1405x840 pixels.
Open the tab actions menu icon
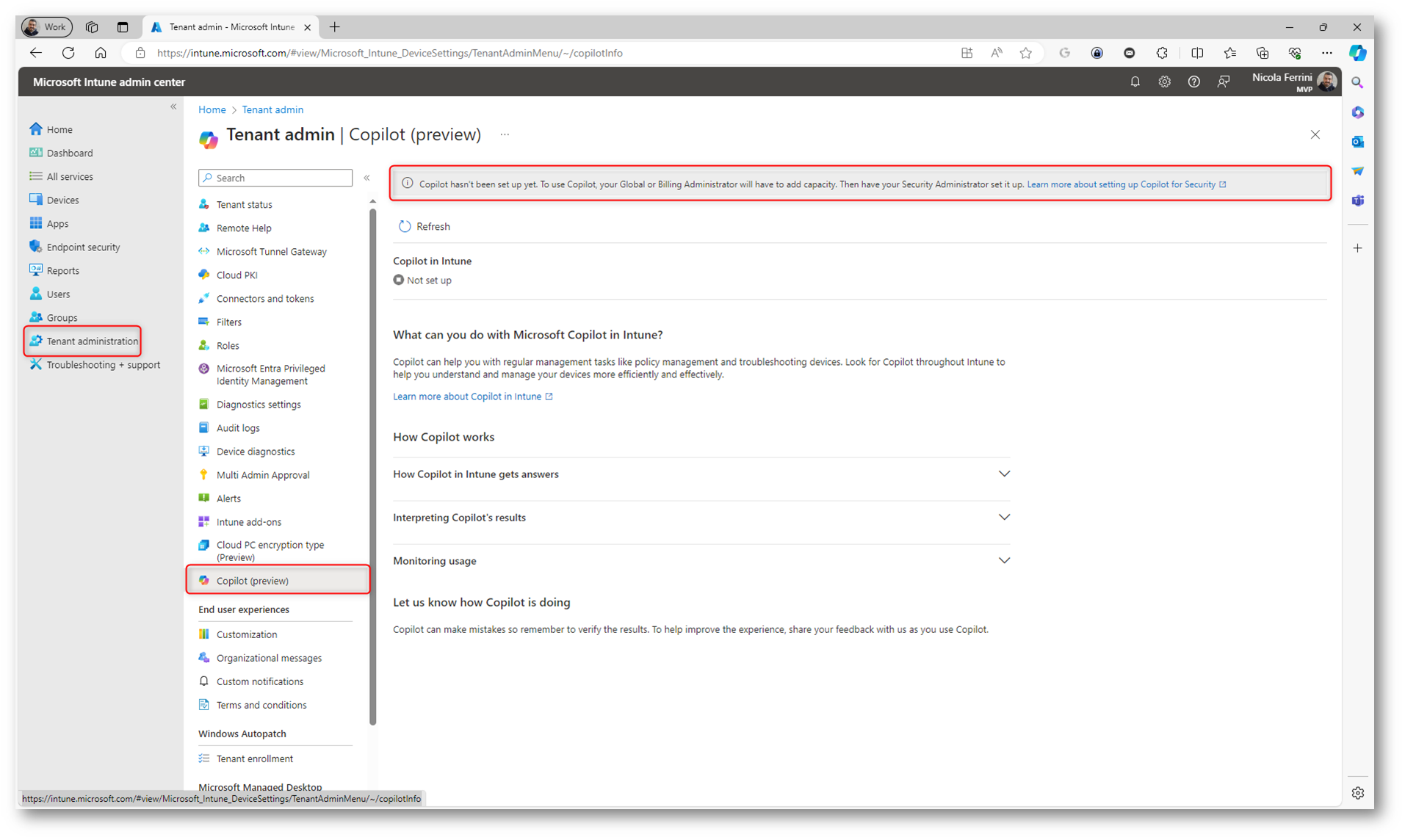[123, 27]
